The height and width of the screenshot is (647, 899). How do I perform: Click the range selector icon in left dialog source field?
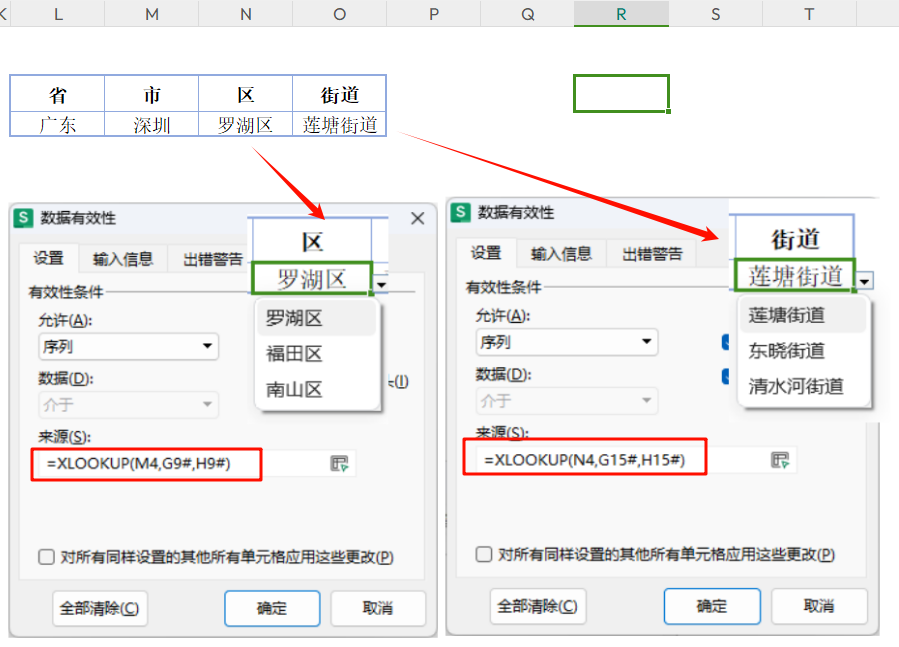click(339, 463)
